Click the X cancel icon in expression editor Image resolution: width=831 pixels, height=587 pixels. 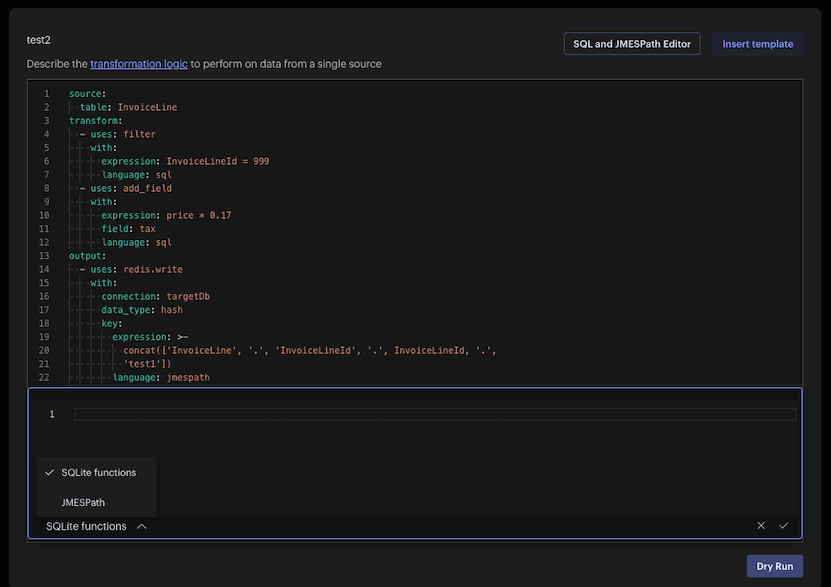(761, 526)
